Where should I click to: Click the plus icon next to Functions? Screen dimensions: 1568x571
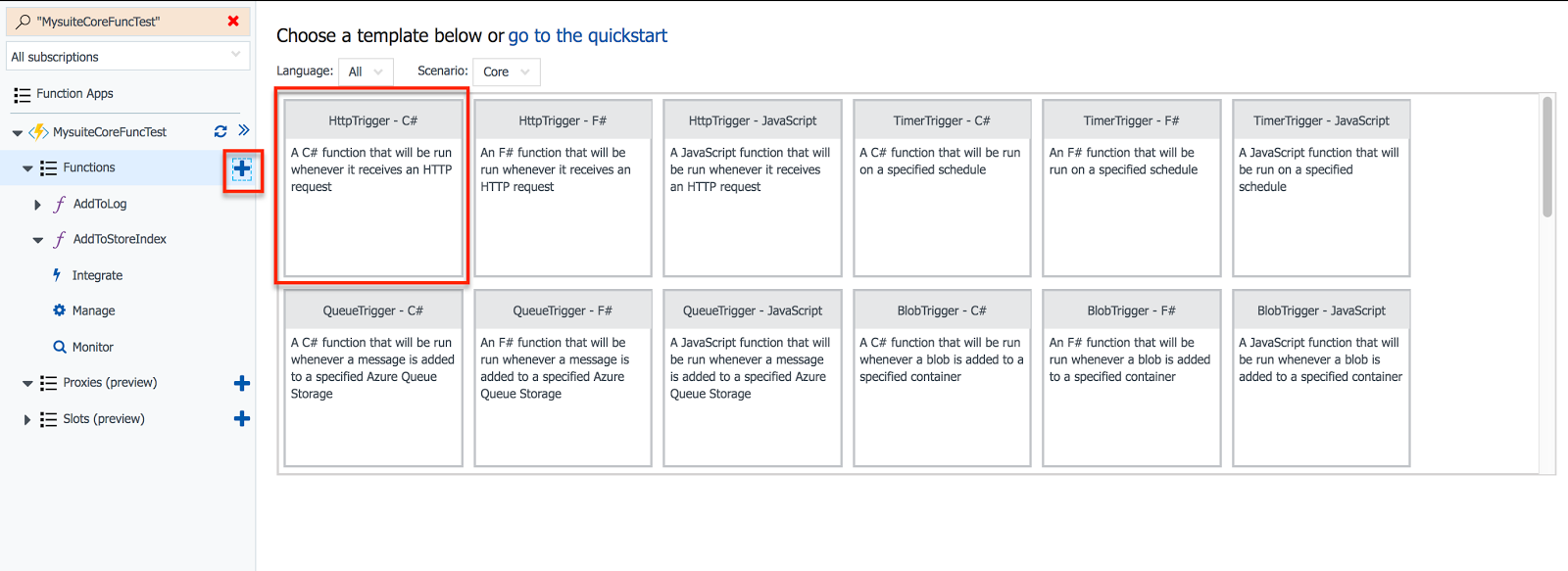pyautogui.click(x=242, y=168)
